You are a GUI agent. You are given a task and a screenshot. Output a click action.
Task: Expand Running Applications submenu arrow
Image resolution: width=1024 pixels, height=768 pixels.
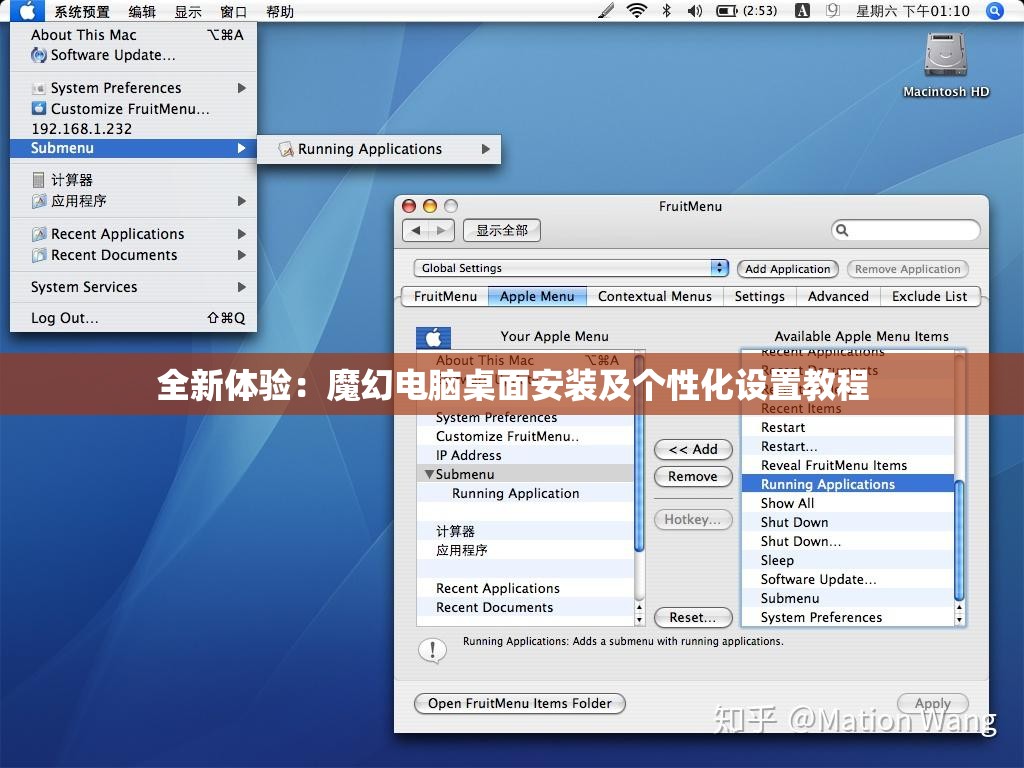coord(485,149)
